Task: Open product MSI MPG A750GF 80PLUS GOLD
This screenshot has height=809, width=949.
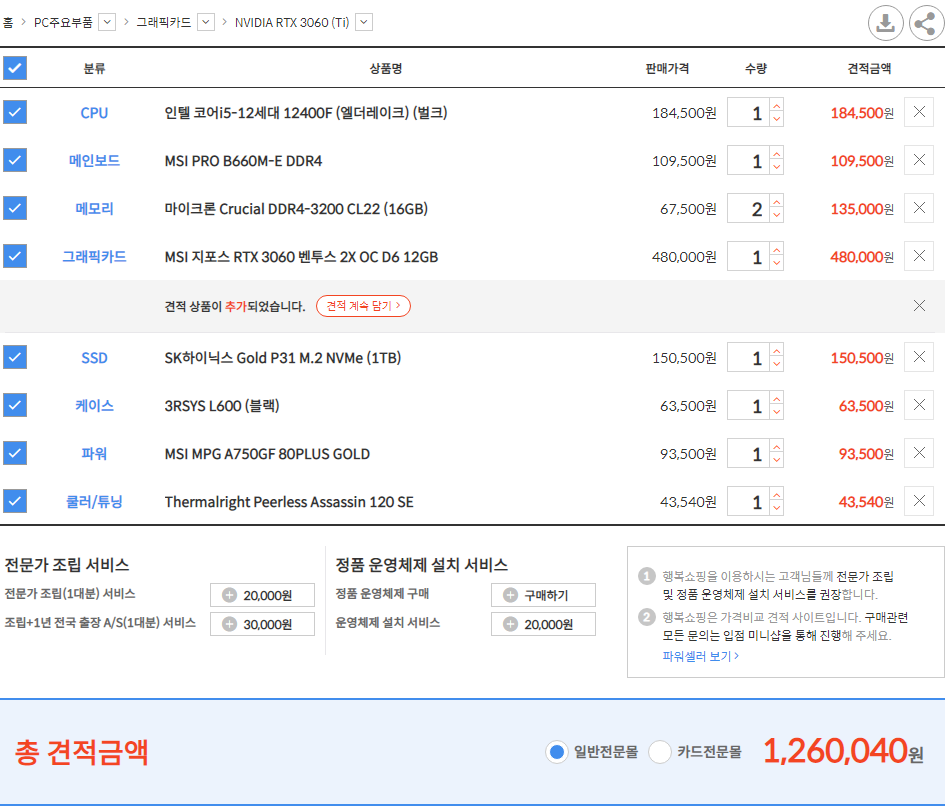Action: (x=267, y=454)
